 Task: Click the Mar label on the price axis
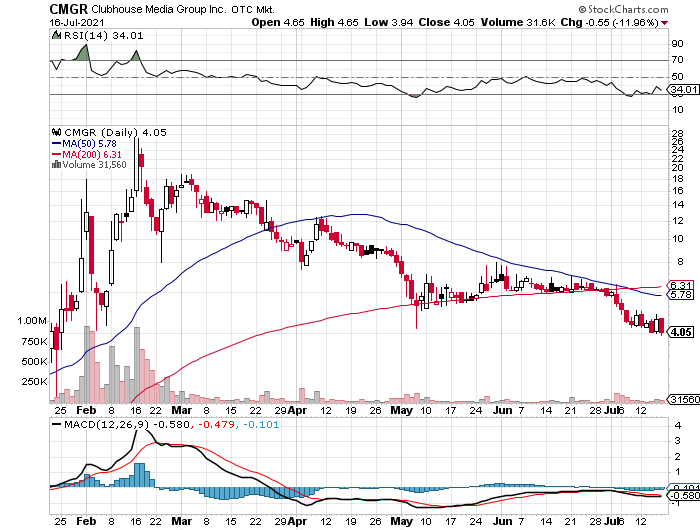click(x=179, y=410)
